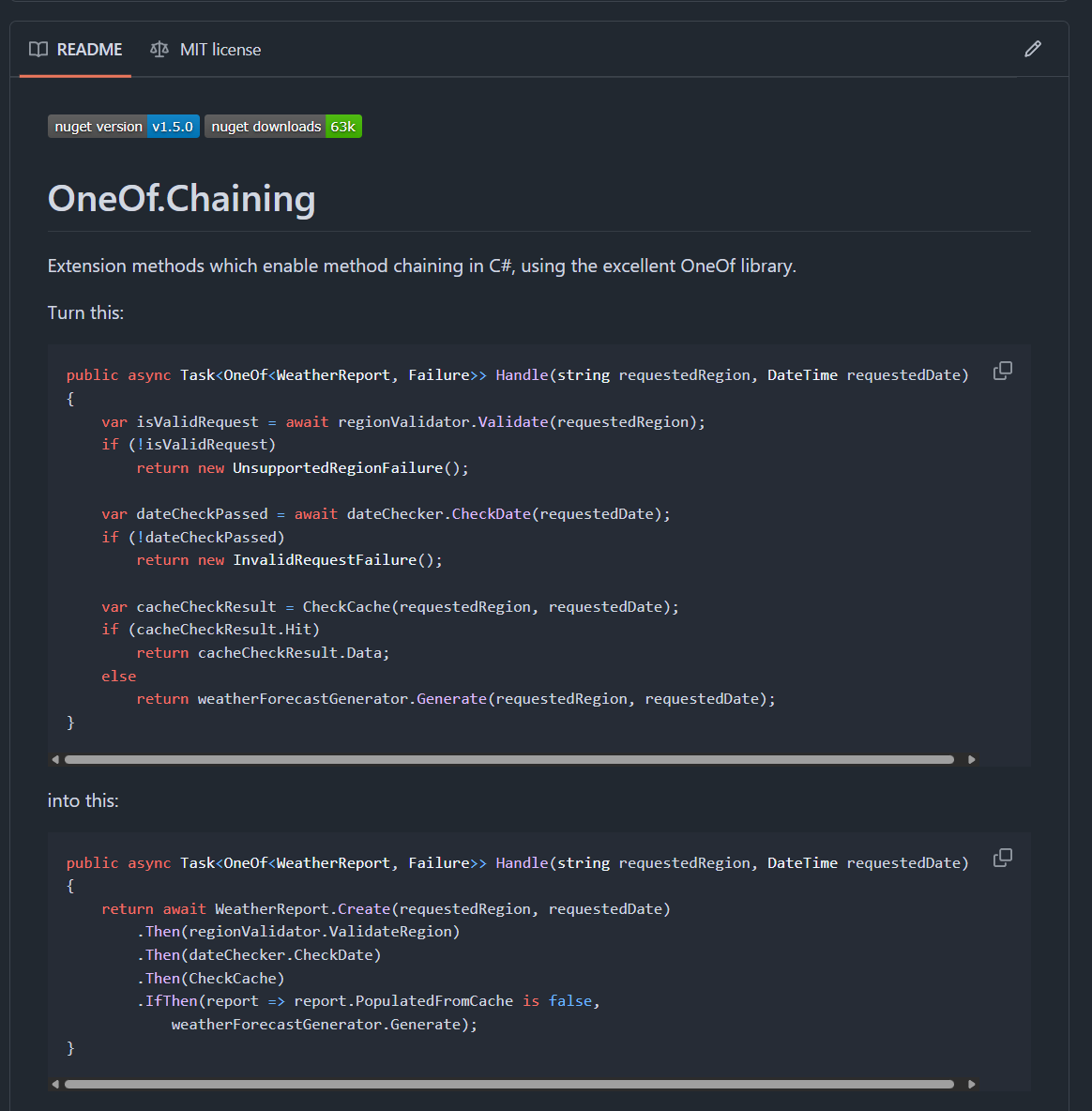Open the nuget version v1.5.0 badge

point(123,126)
